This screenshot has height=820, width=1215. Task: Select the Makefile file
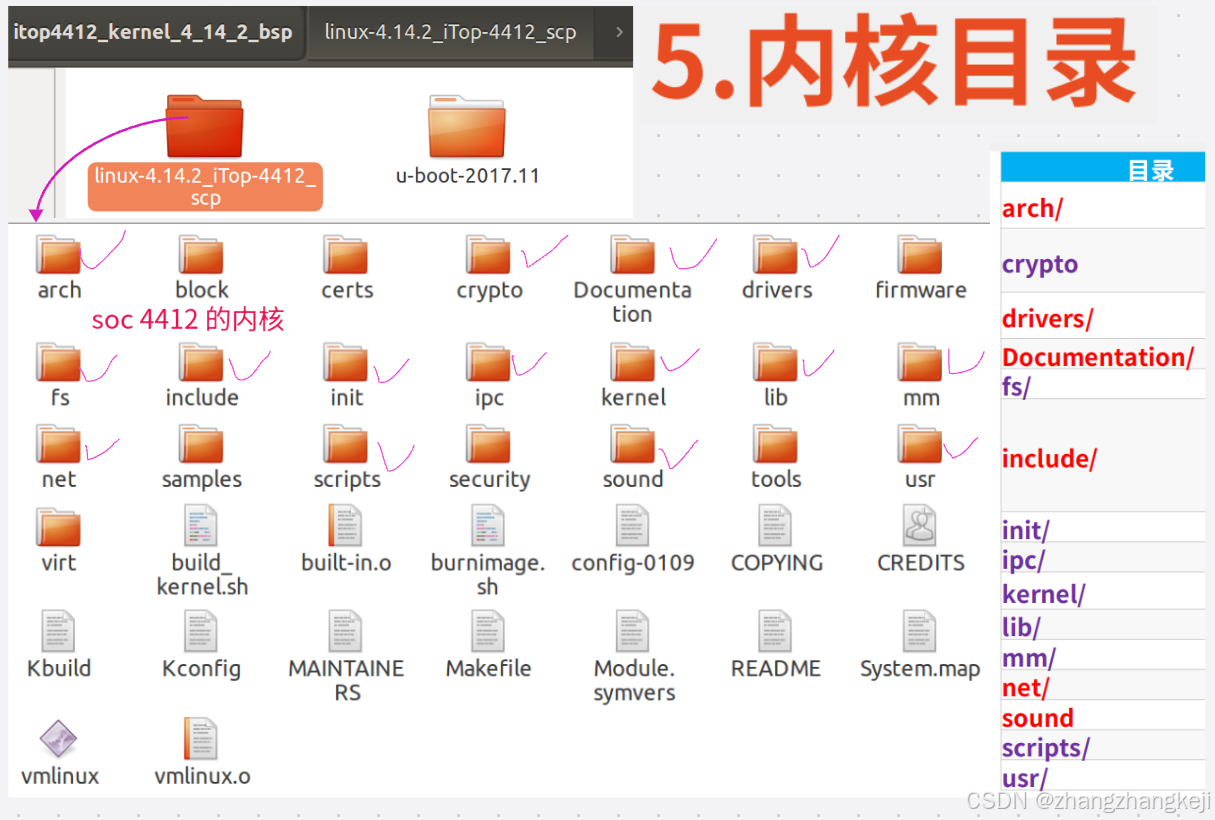pyautogui.click(x=489, y=631)
